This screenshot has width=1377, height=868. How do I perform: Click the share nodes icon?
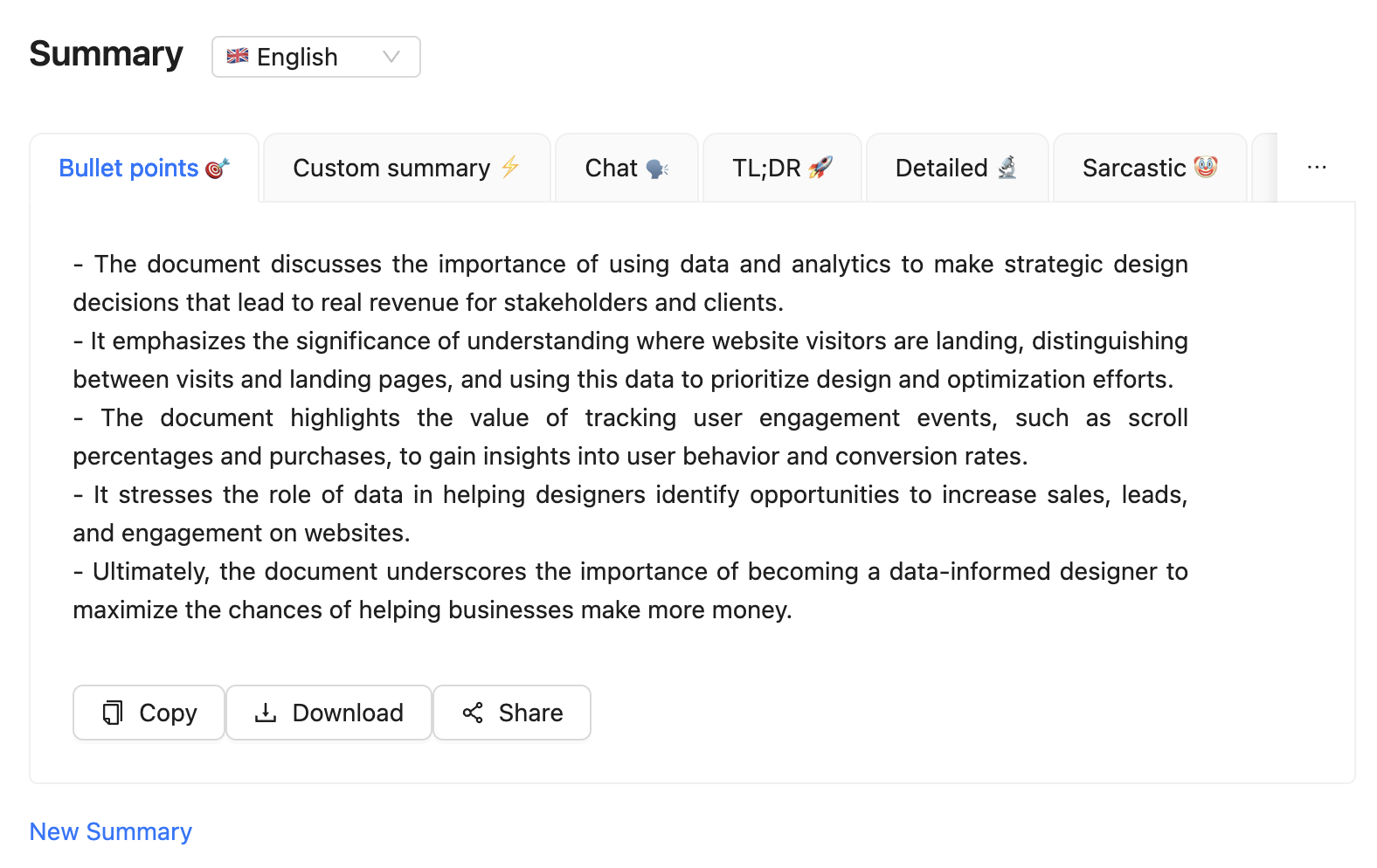point(473,713)
